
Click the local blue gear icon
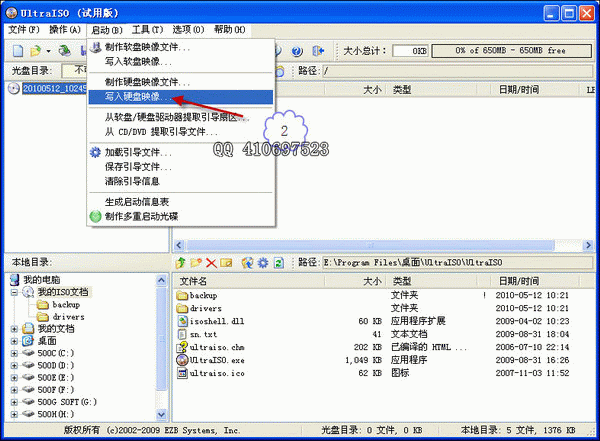263,263
